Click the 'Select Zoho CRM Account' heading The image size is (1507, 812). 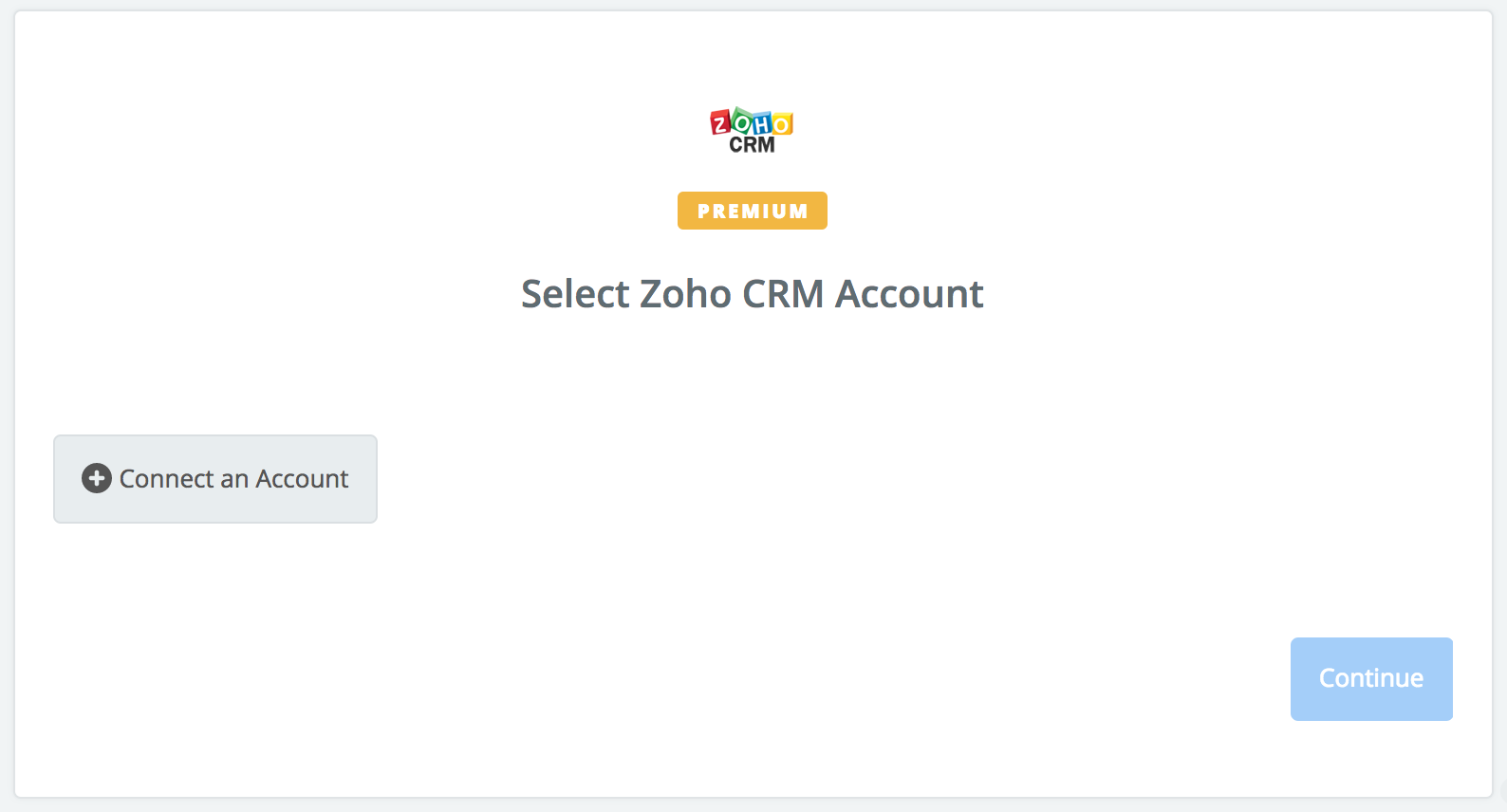[x=753, y=294]
